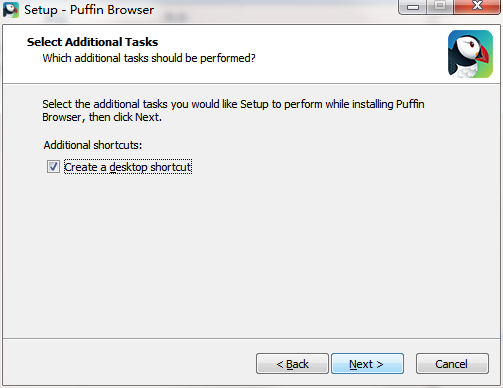
Task: Go to the previous step with Back
Action: coord(292,364)
